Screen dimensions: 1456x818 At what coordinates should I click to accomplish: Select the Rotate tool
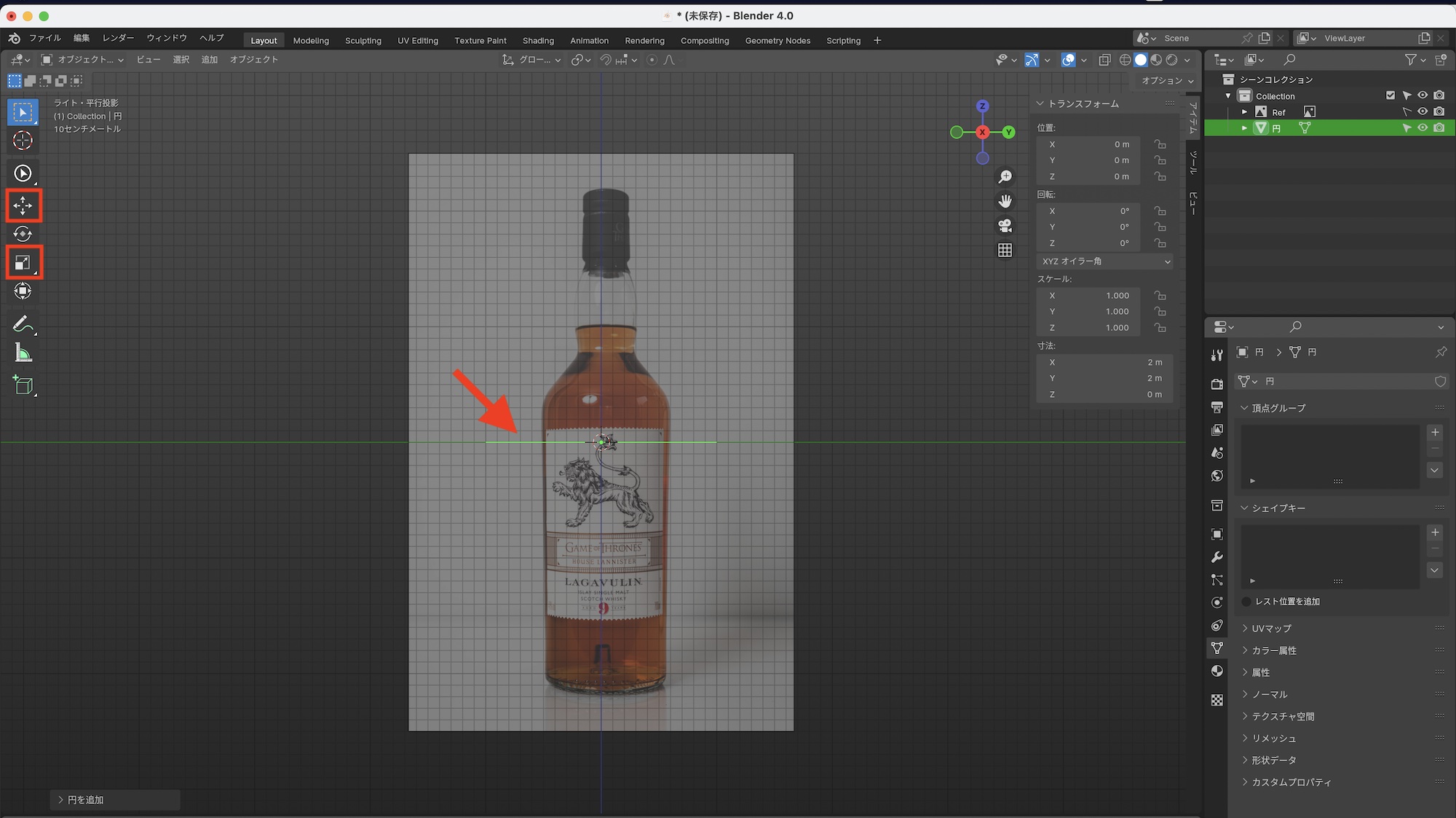23,234
